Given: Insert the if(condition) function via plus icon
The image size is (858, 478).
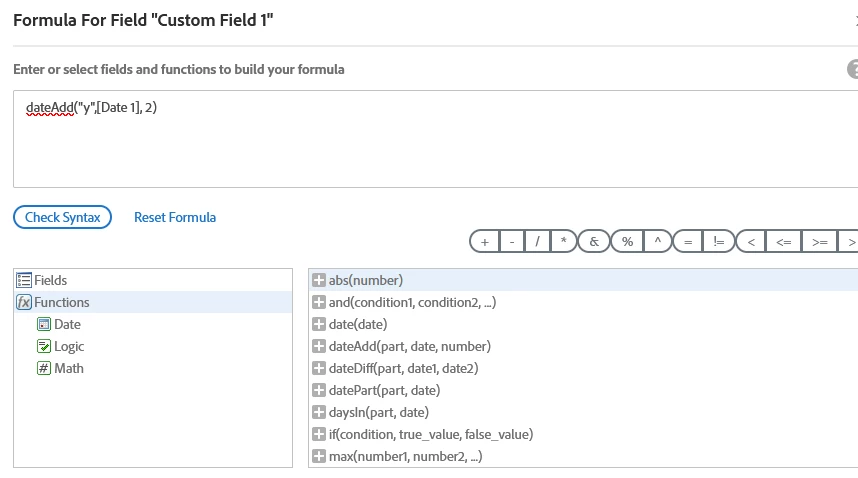Looking at the screenshot, I should pyautogui.click(x=319, y=434).
